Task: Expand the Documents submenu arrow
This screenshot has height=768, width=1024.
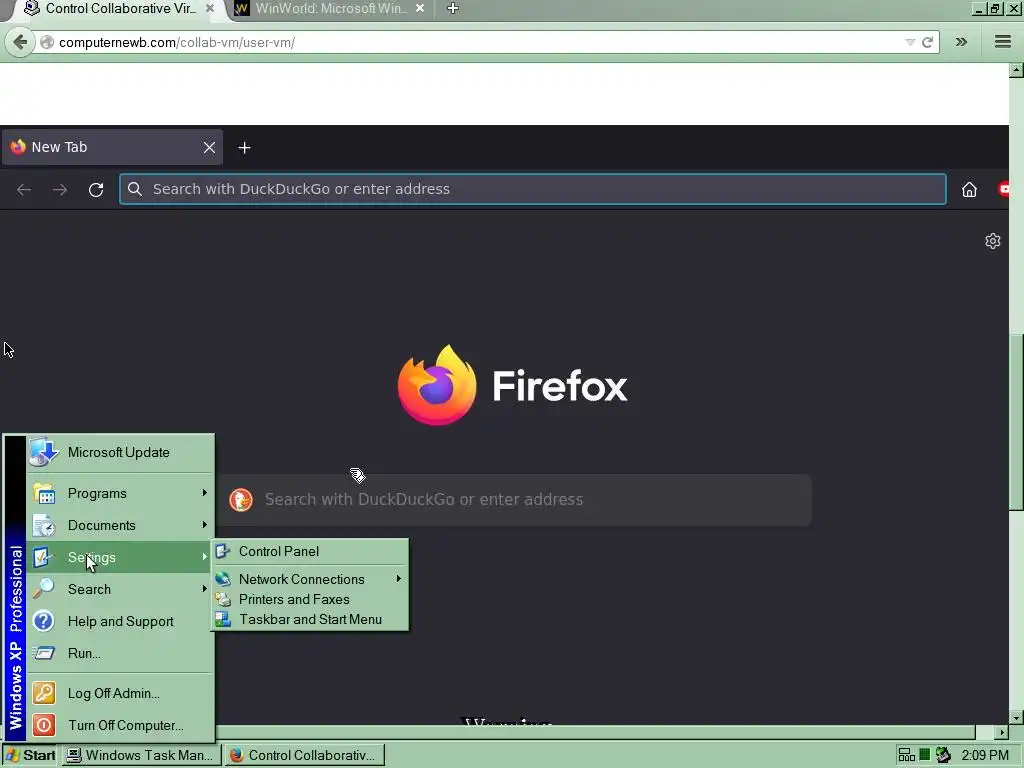Action: tap(204, 525)
